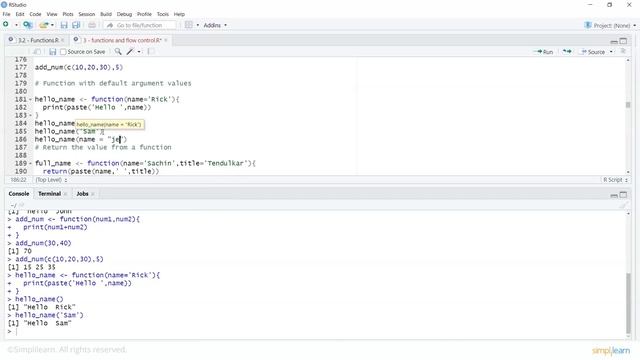Click the show in new window icon
The width and height of the screenshot is (640, 360).
coord(37,51)
